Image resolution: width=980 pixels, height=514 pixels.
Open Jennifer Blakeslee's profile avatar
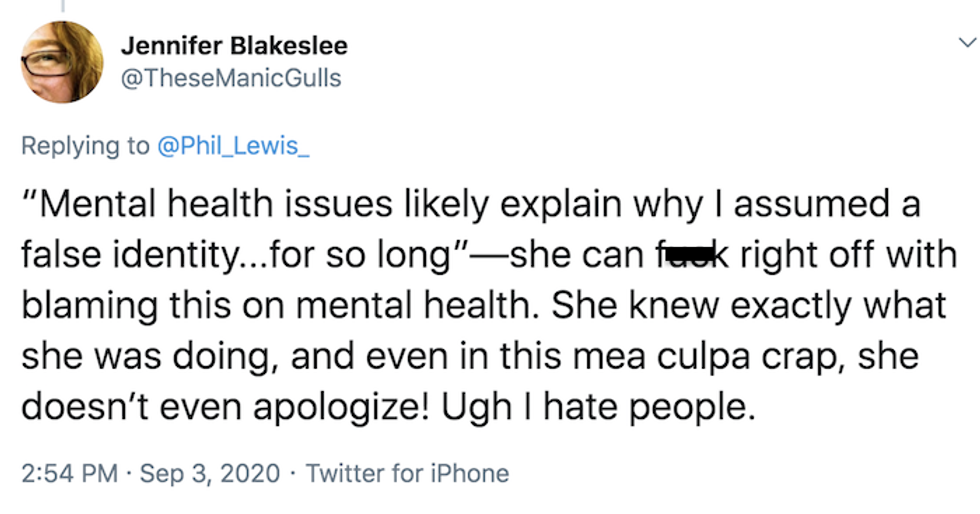tap(63, 62)
